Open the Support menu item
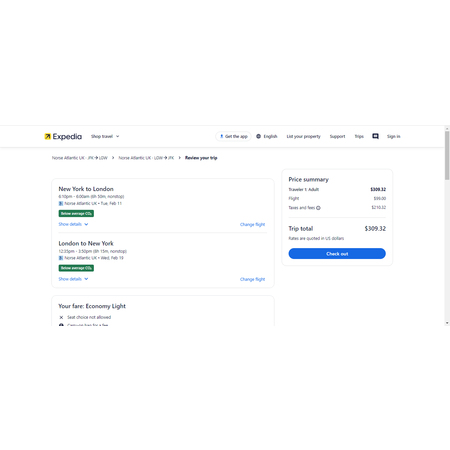The height and width of the screenshot is (450, 450). click(337, 136)
